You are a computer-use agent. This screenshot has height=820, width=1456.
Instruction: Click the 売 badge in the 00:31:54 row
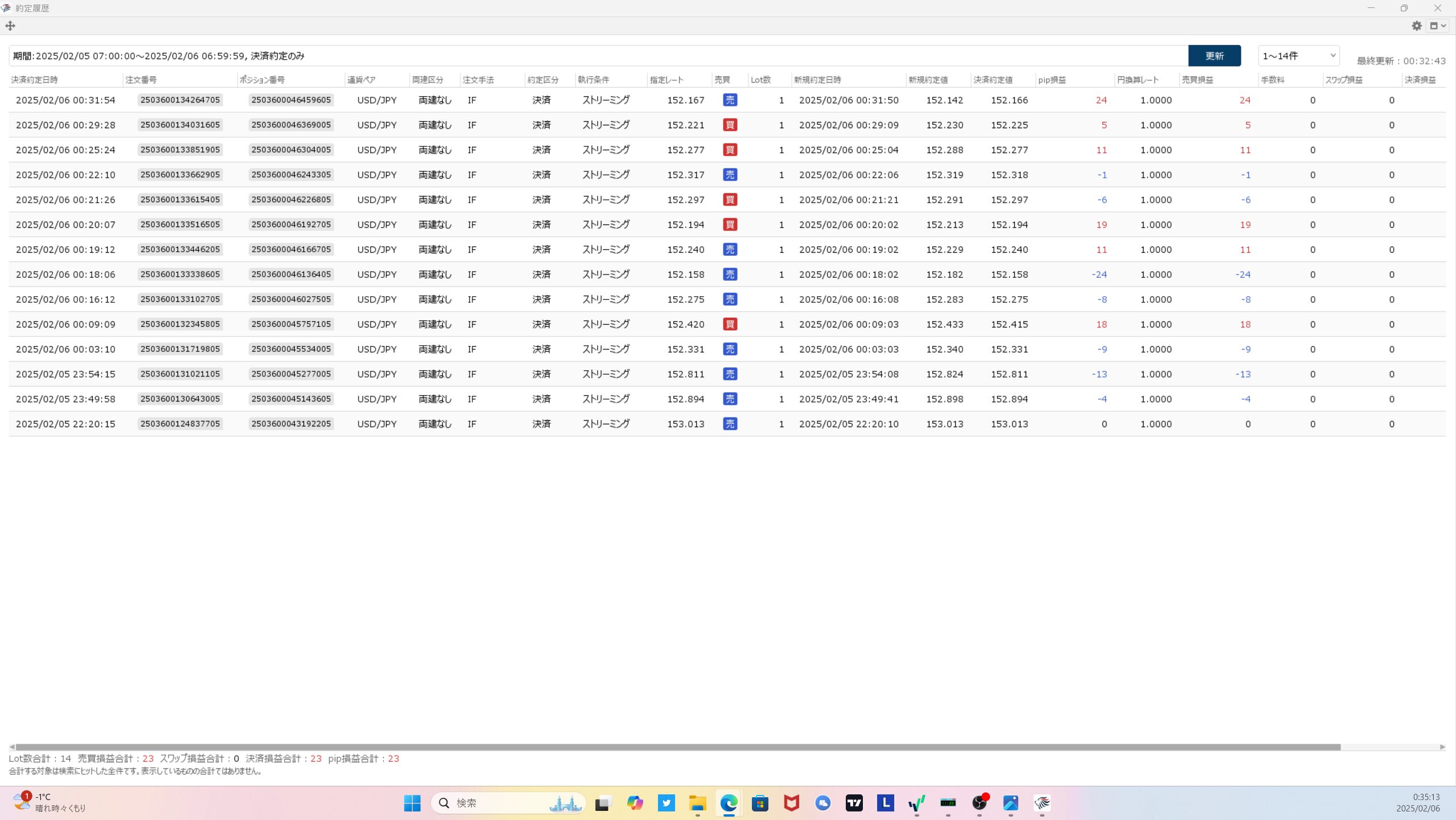click(730, 100)
